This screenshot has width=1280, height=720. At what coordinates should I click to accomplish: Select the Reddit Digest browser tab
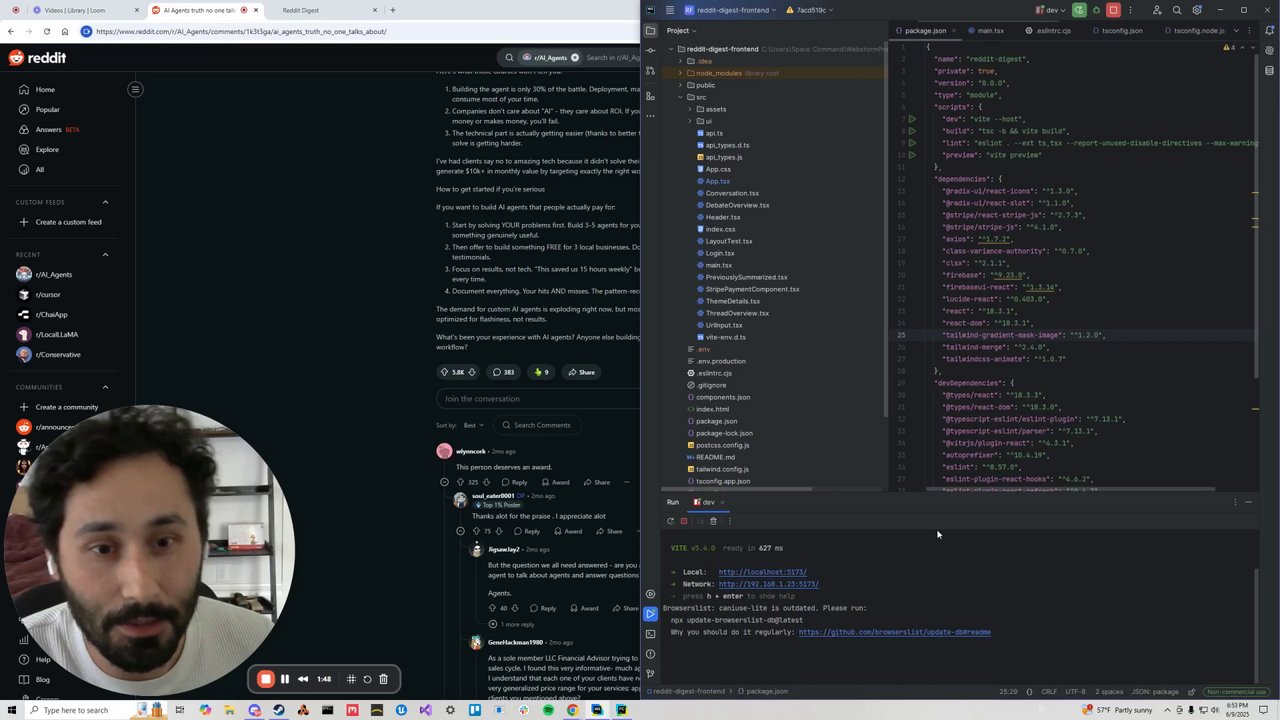pyautogui.click(x=318, y=10)
